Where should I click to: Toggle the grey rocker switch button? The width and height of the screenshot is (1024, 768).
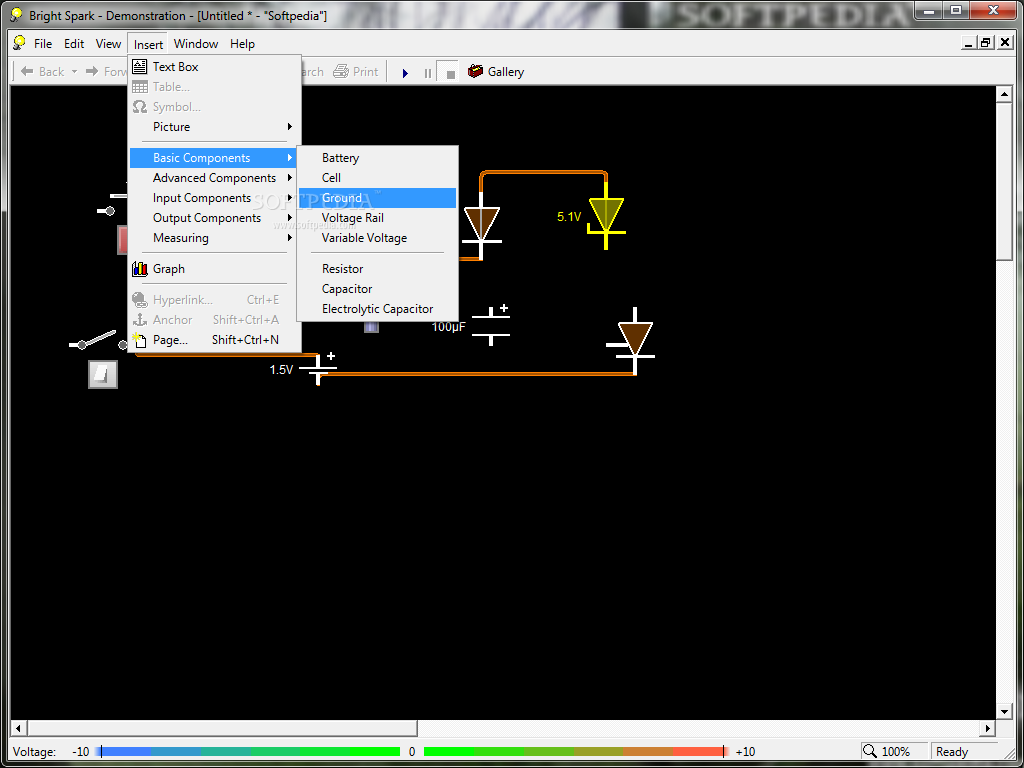pos(103,375)
